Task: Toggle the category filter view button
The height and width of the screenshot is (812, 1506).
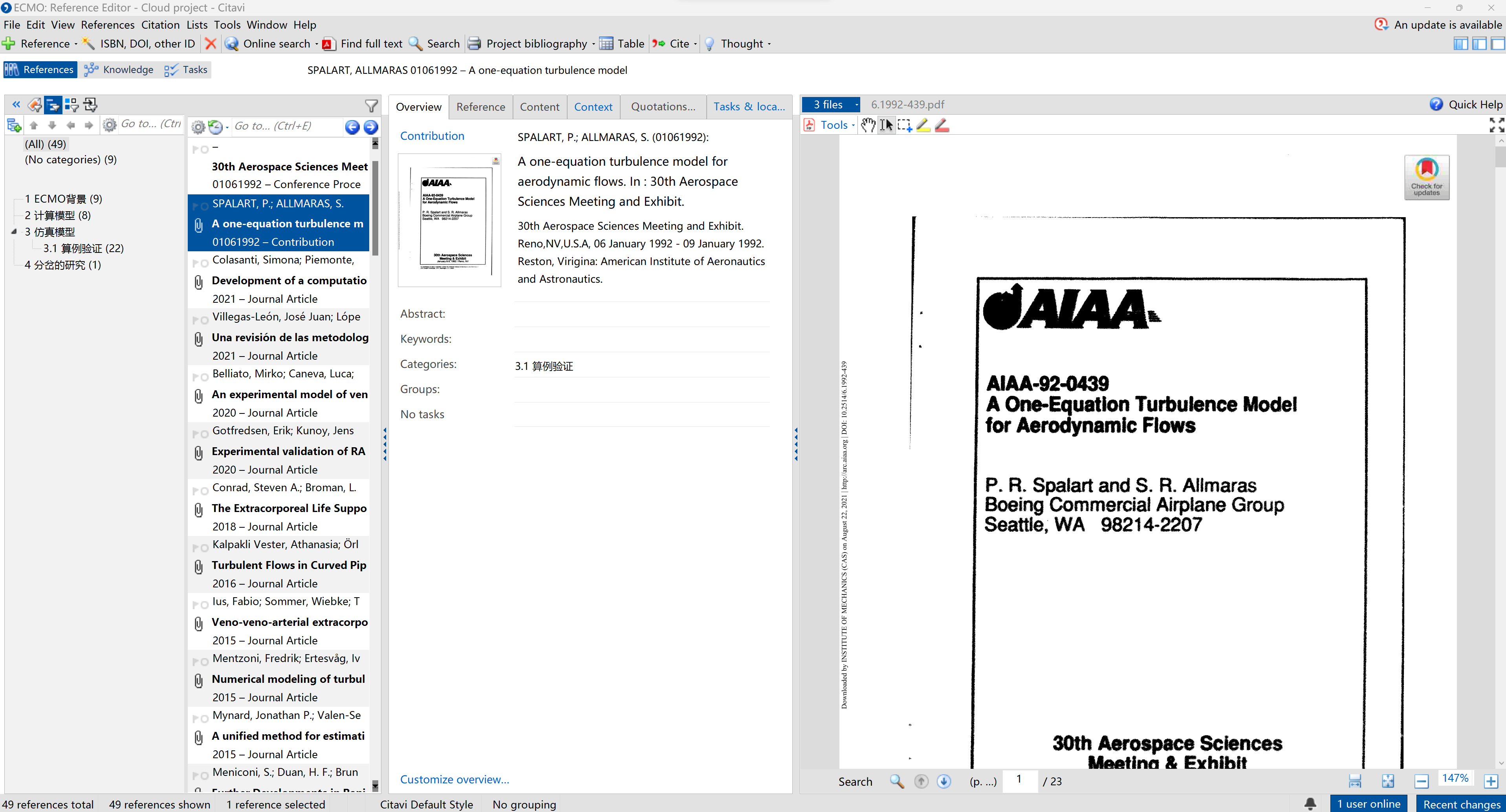Action: (53, 105)
